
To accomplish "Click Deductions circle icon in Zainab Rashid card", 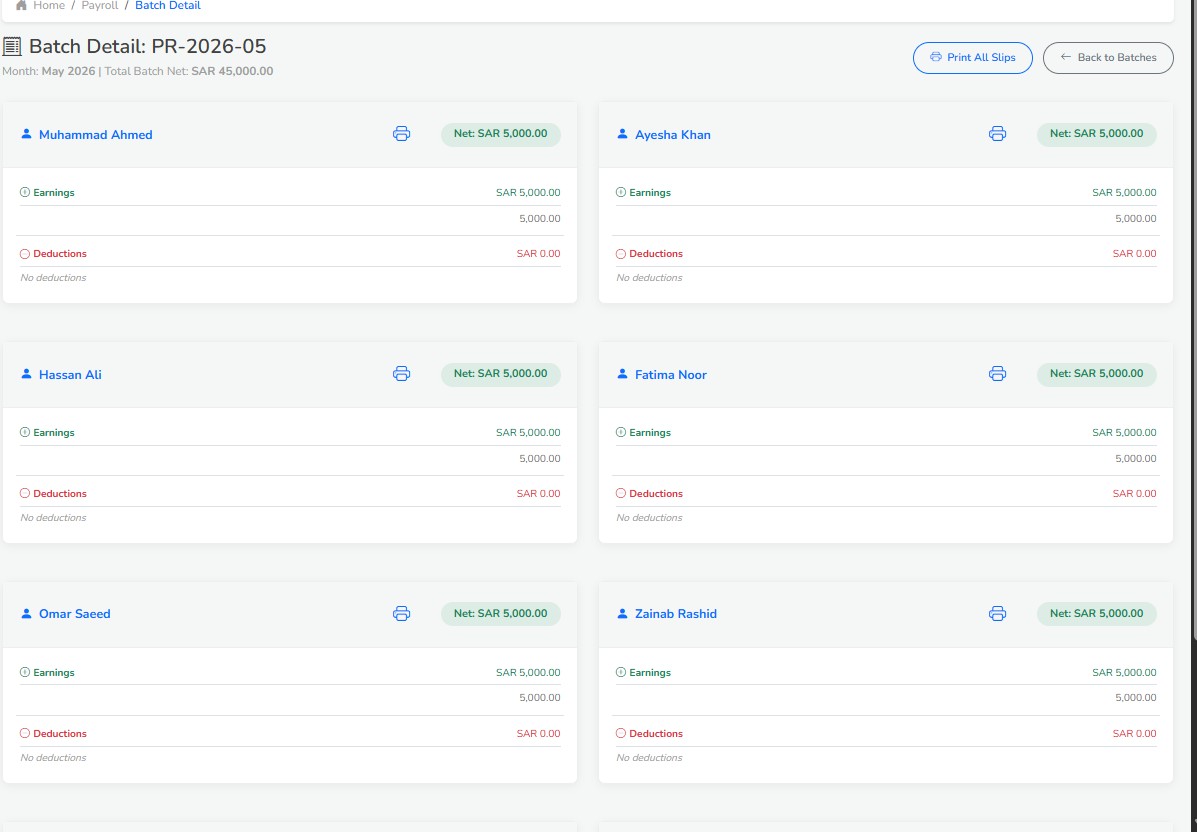I will [x=621, y=734].
